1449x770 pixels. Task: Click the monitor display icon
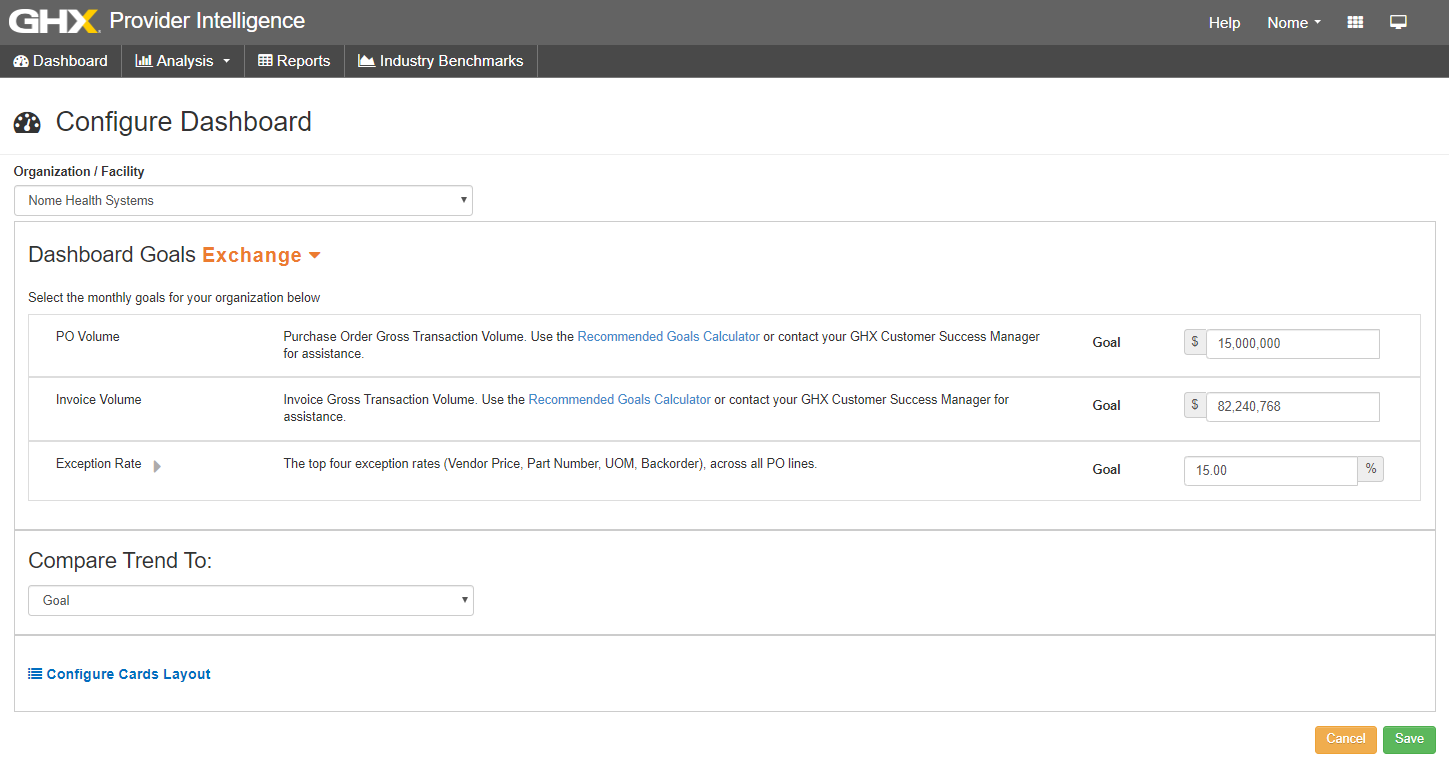coord(1398,22)
